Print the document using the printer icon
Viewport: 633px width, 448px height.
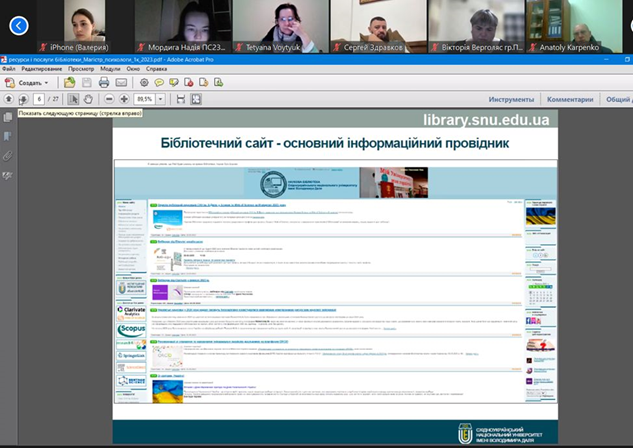104,82
